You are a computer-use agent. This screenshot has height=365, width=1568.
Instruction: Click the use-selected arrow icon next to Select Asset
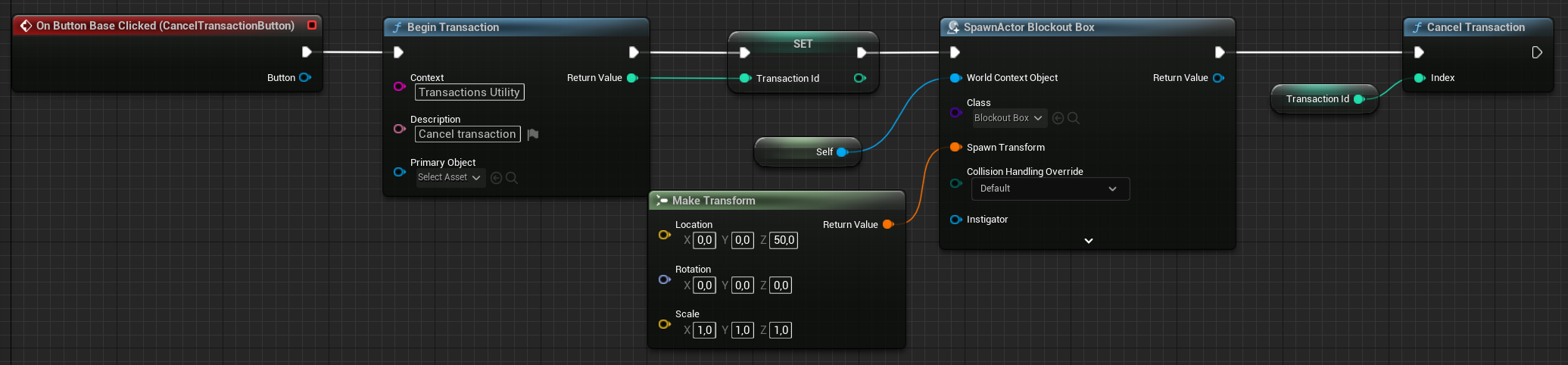click(x=497, y=178)
